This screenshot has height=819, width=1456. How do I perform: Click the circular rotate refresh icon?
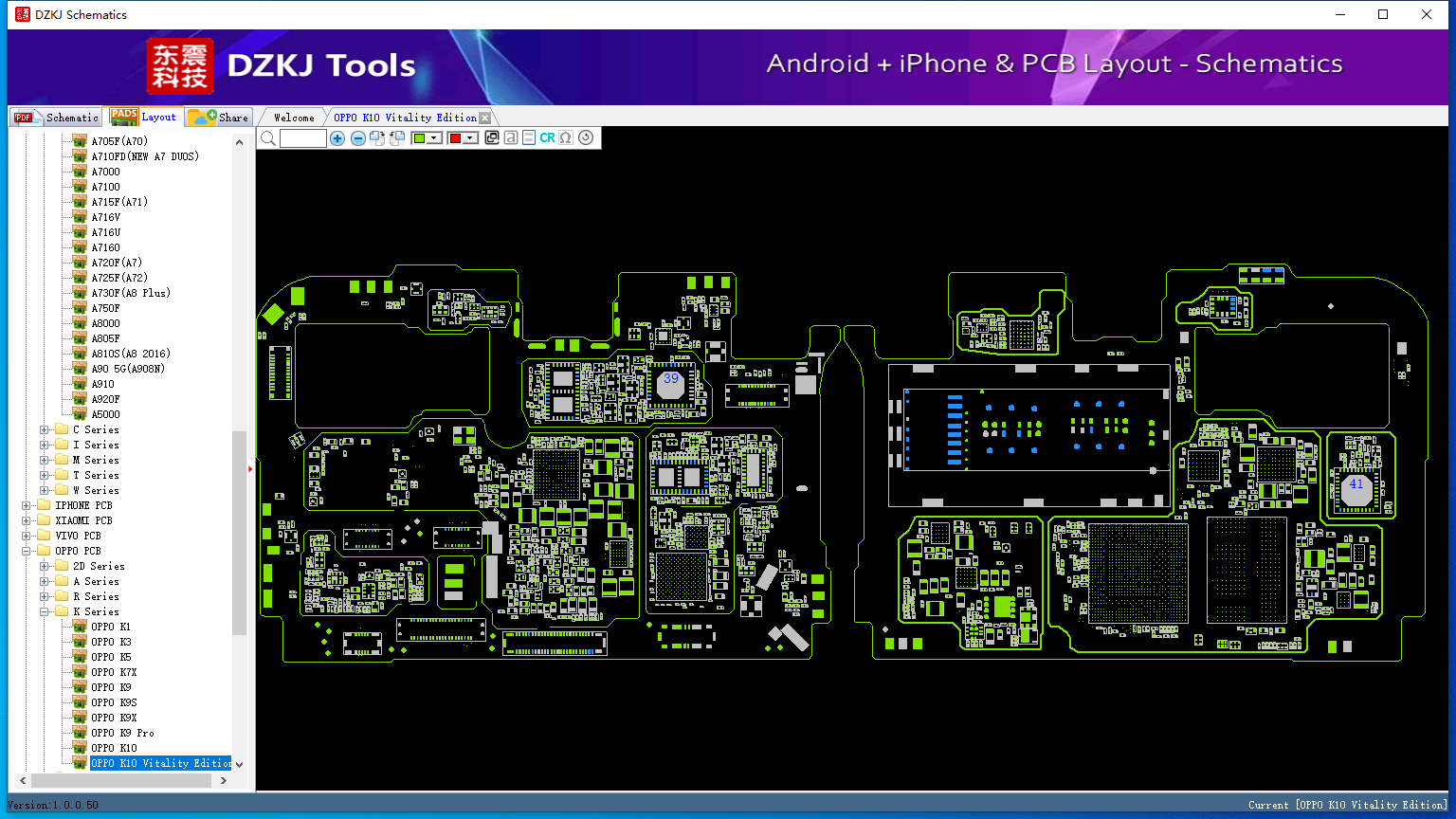[x=586, y=138]
